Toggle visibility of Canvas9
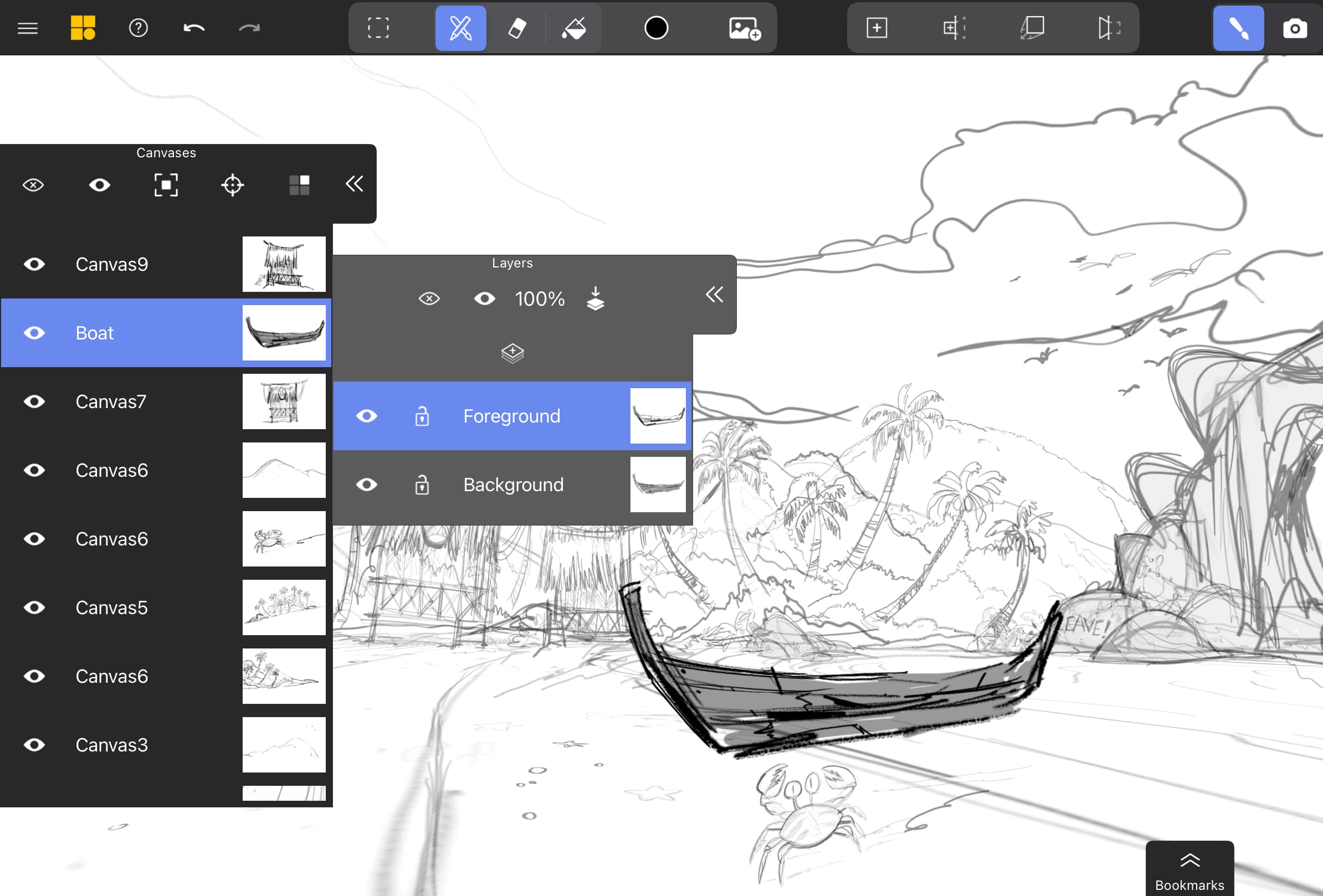1323x896 pixels. click(x=34, y=264)
